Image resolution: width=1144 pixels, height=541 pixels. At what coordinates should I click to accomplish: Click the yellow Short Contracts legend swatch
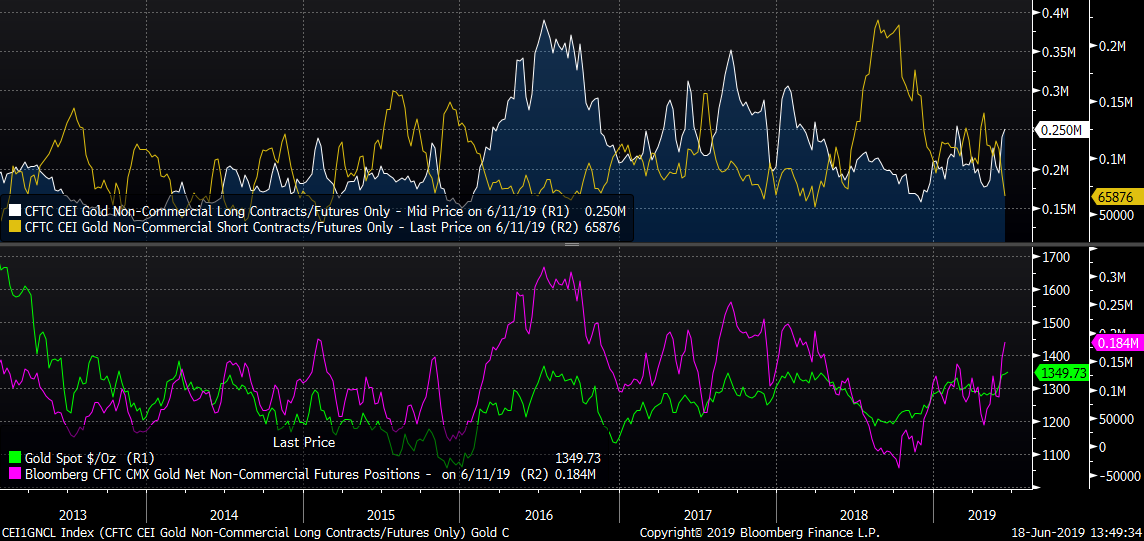pos(14,227)
